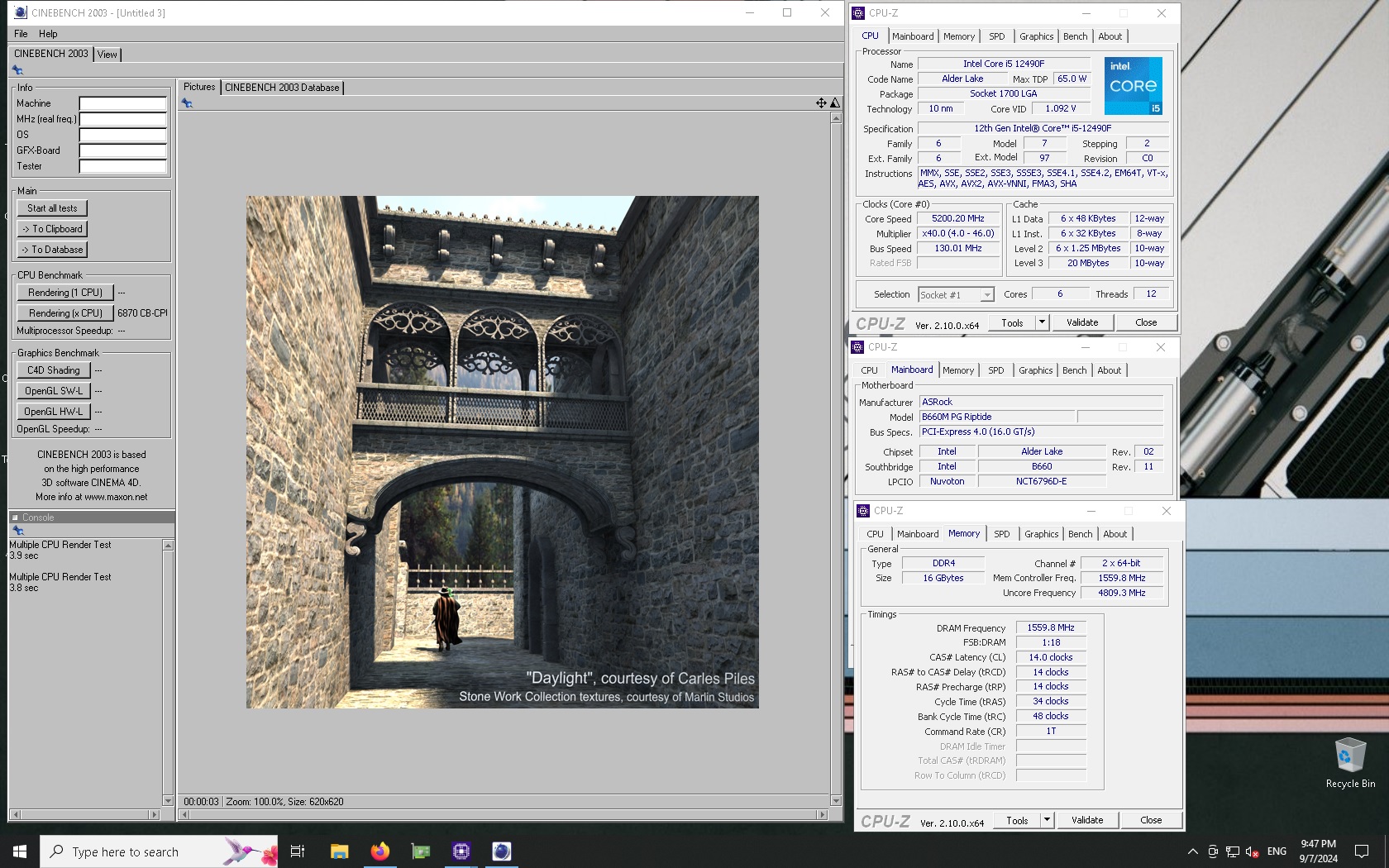Click the DRAM Frequency value 1559.8 MHz
The image size is (1389, 868).
coord(1051,628)
